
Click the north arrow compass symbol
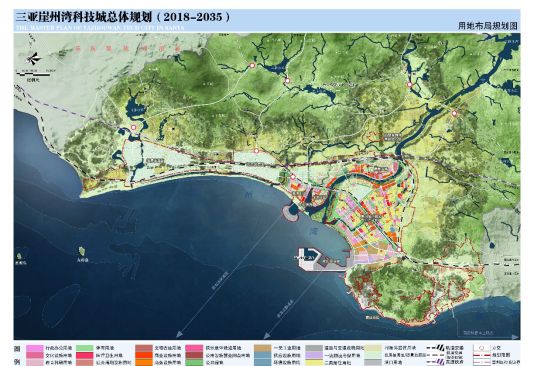click(x=33, y=59)
